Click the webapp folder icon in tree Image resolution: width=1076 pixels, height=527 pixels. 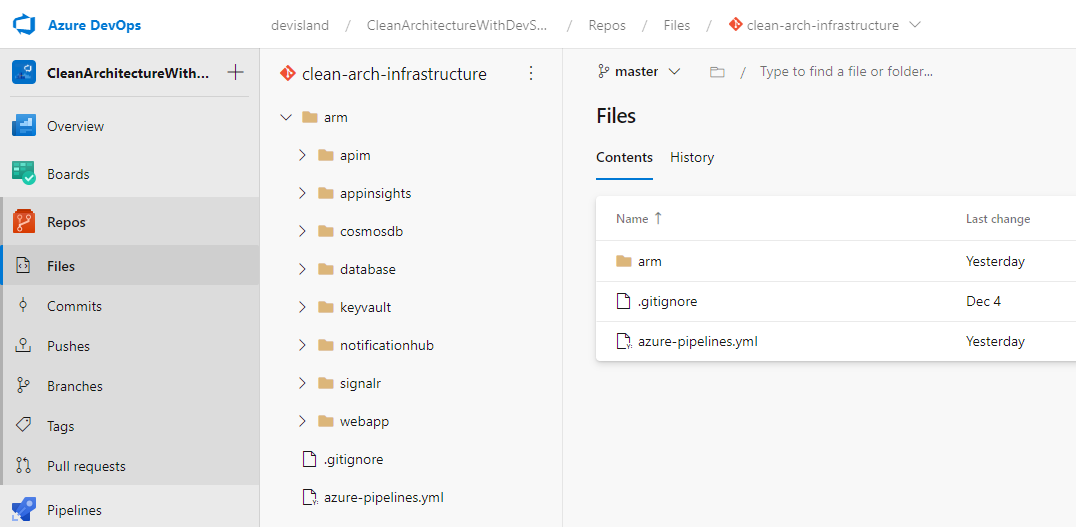coord(326,421)
